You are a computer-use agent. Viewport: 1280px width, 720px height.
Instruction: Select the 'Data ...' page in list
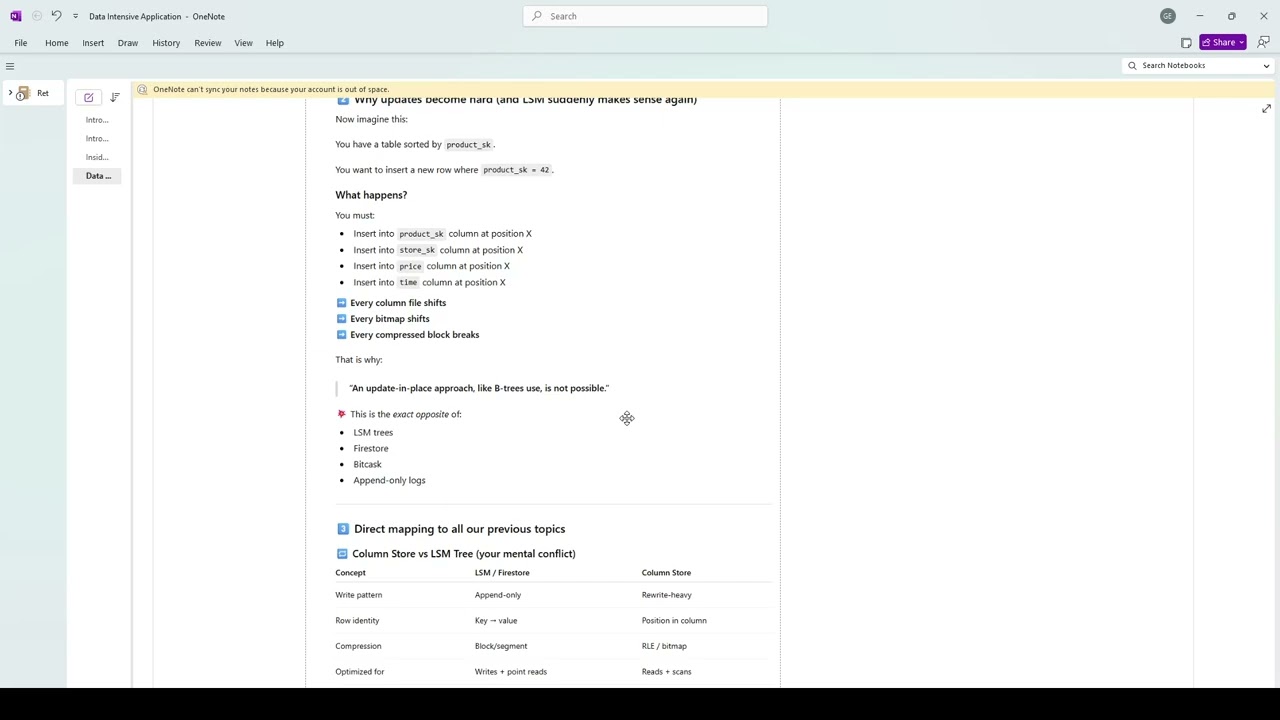98,176
